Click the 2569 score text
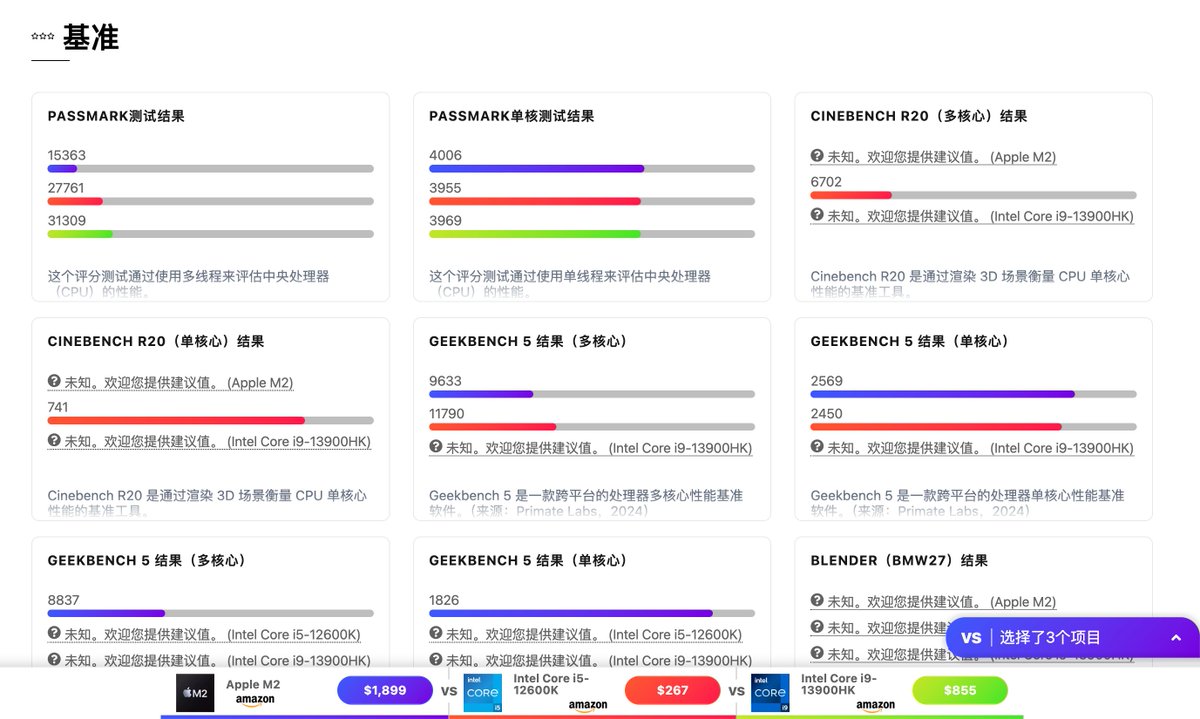This screenshot has height=719, width=1200. (827, 381)
